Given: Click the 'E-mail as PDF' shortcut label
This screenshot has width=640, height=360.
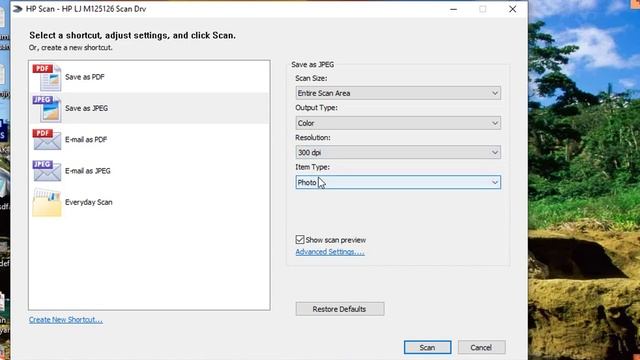Looking at the screenshot, I should pos(86,140).
